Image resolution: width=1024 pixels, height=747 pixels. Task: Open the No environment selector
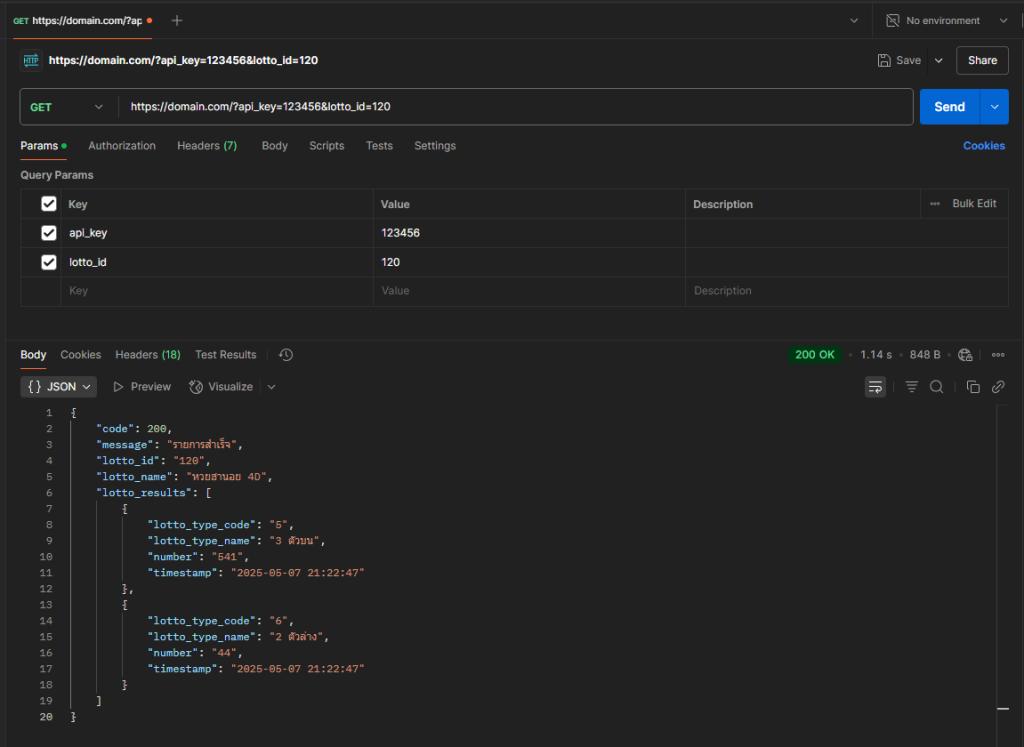click(x=945, y=20)
